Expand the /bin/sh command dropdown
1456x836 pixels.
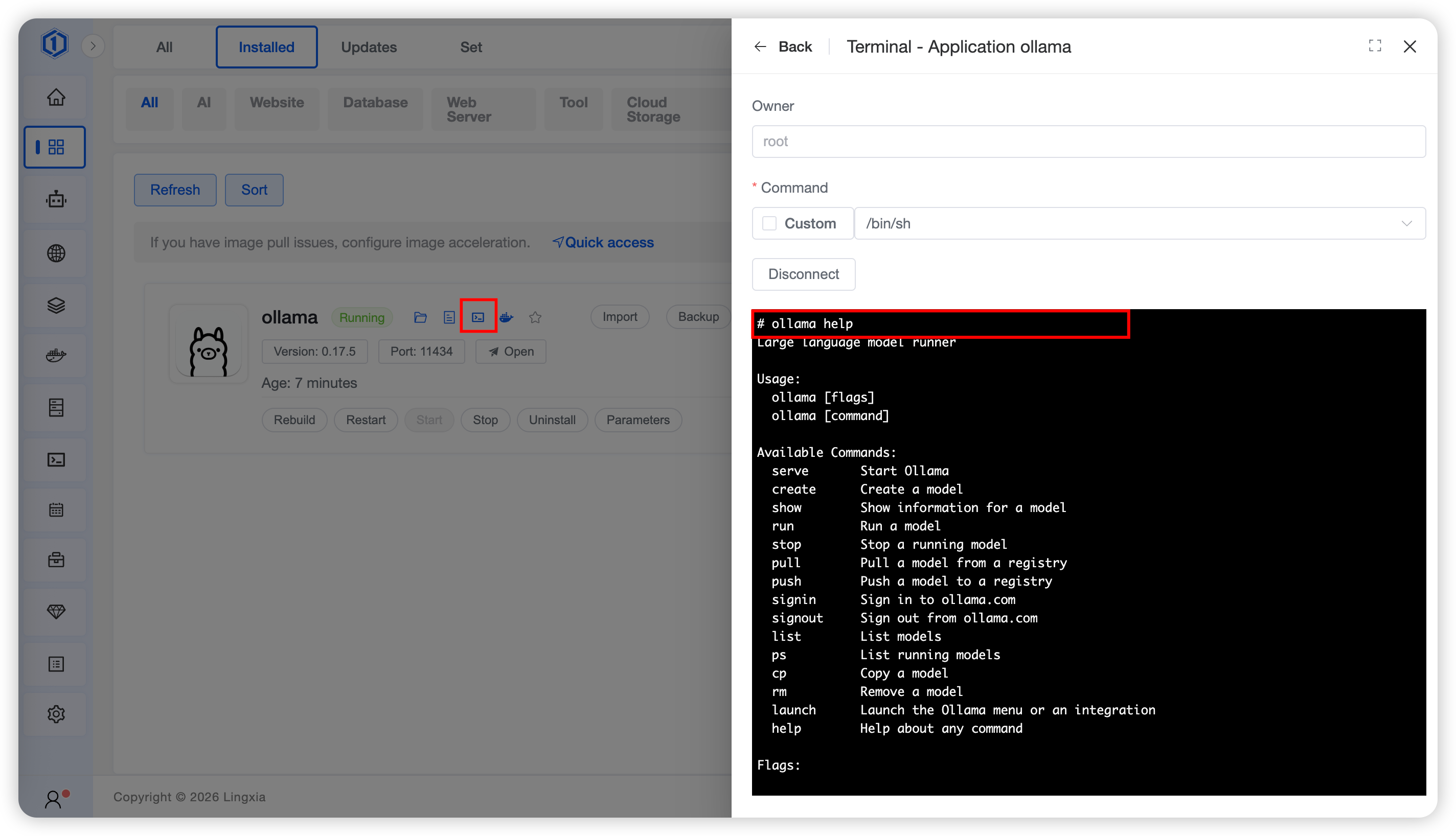click(1140, 223)
